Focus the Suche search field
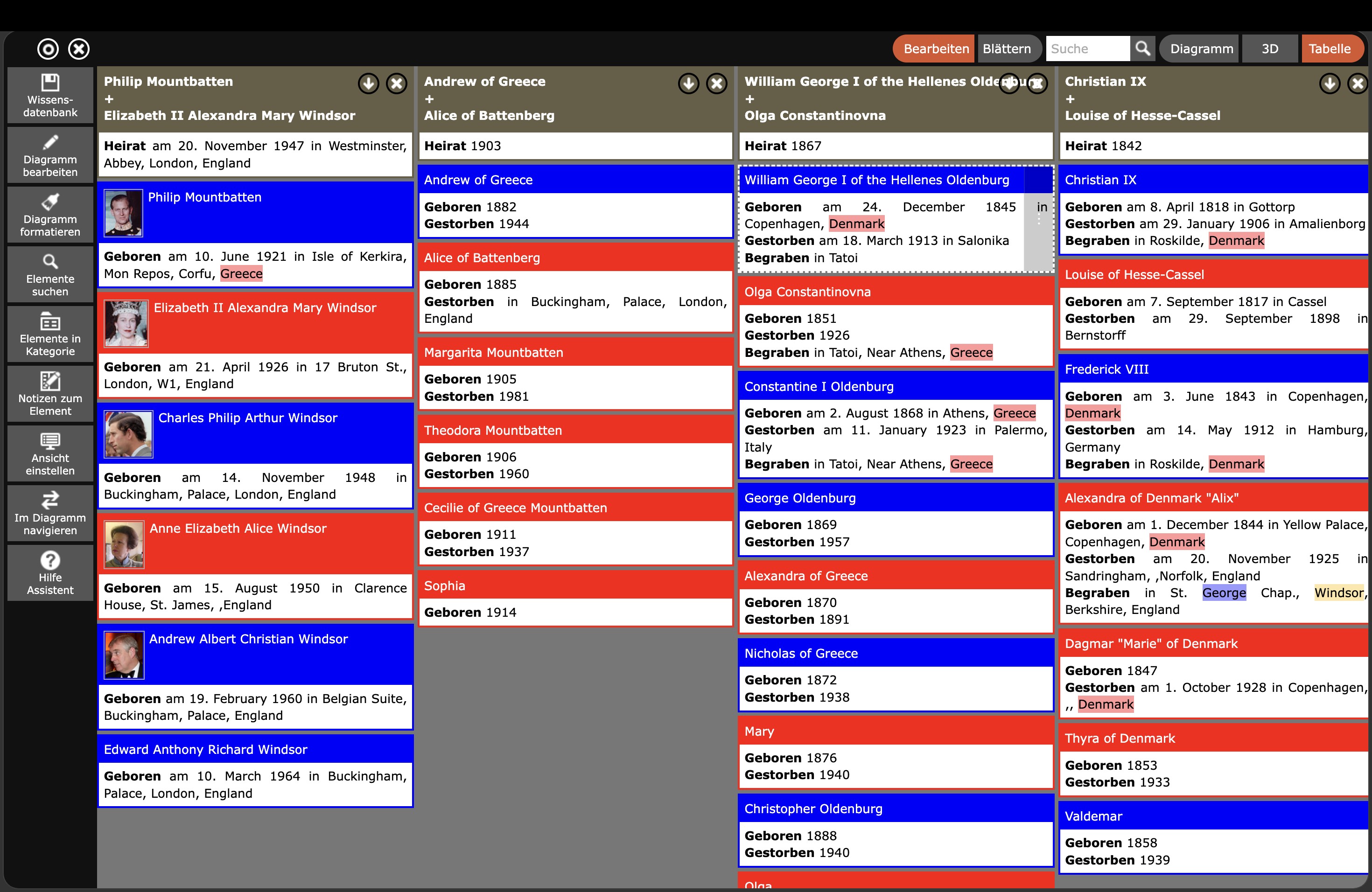 [x=1087, y=49]
